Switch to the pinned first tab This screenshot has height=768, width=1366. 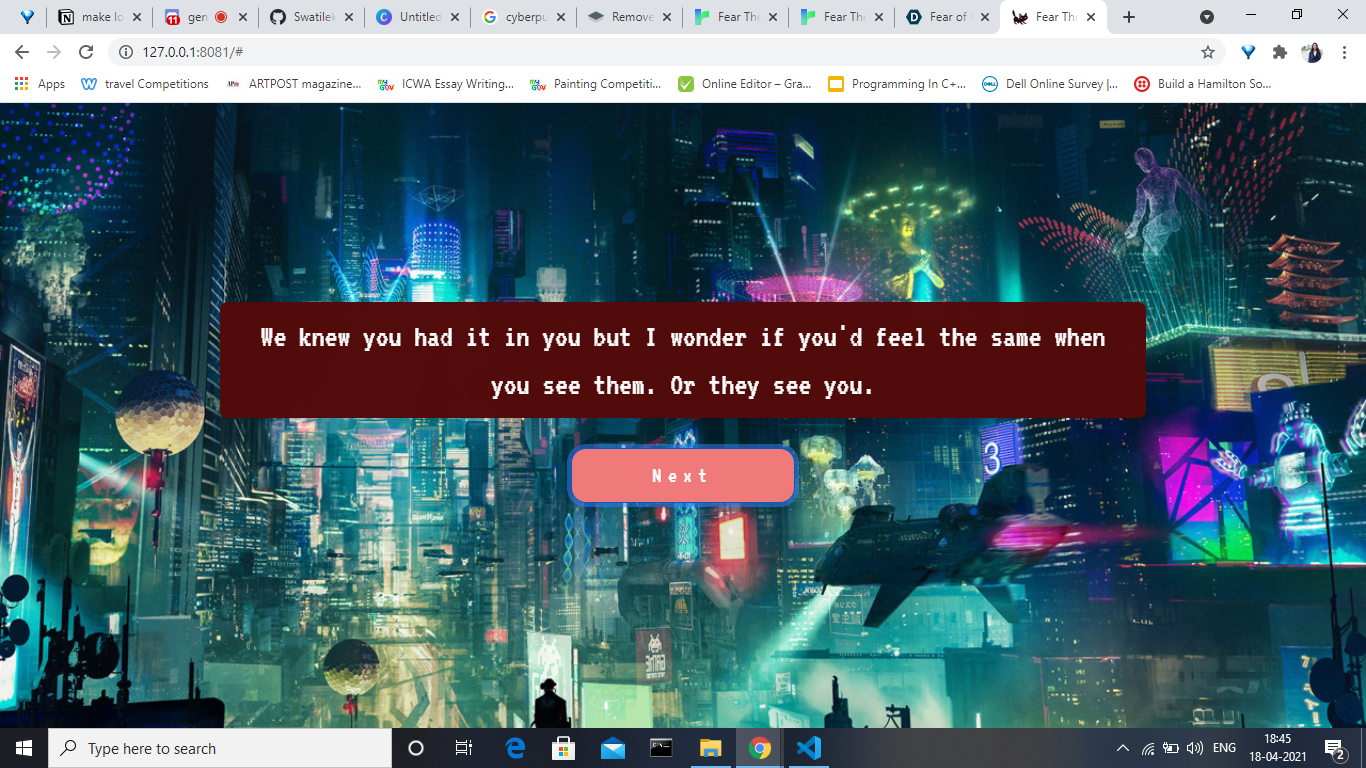[27, 17]
